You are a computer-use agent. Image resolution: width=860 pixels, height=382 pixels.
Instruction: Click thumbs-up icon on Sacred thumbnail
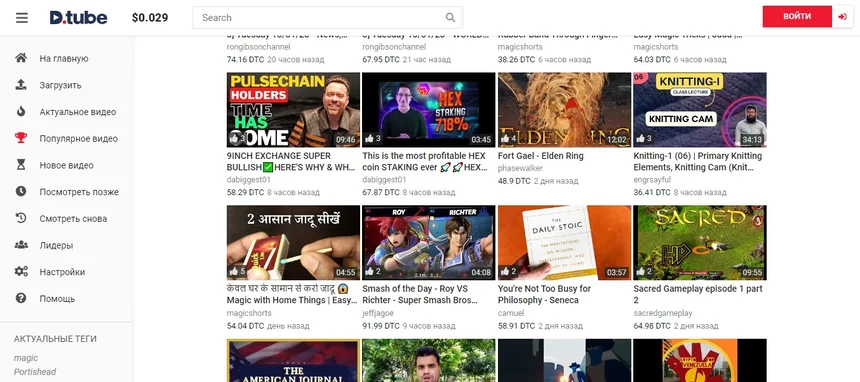point(641,271)
